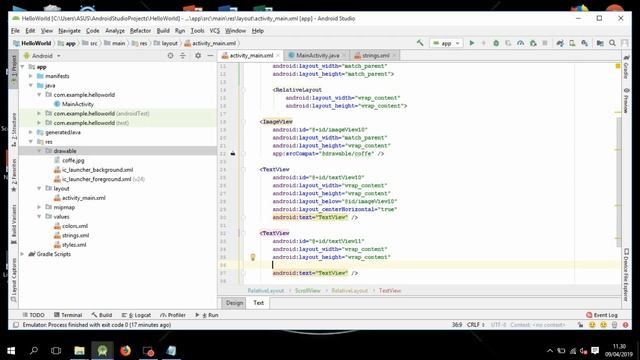The height and width of the screenshot is (360, 640).
Task: Toggle the 2: Favorites tool window stripe
Action: pos(13,176)
